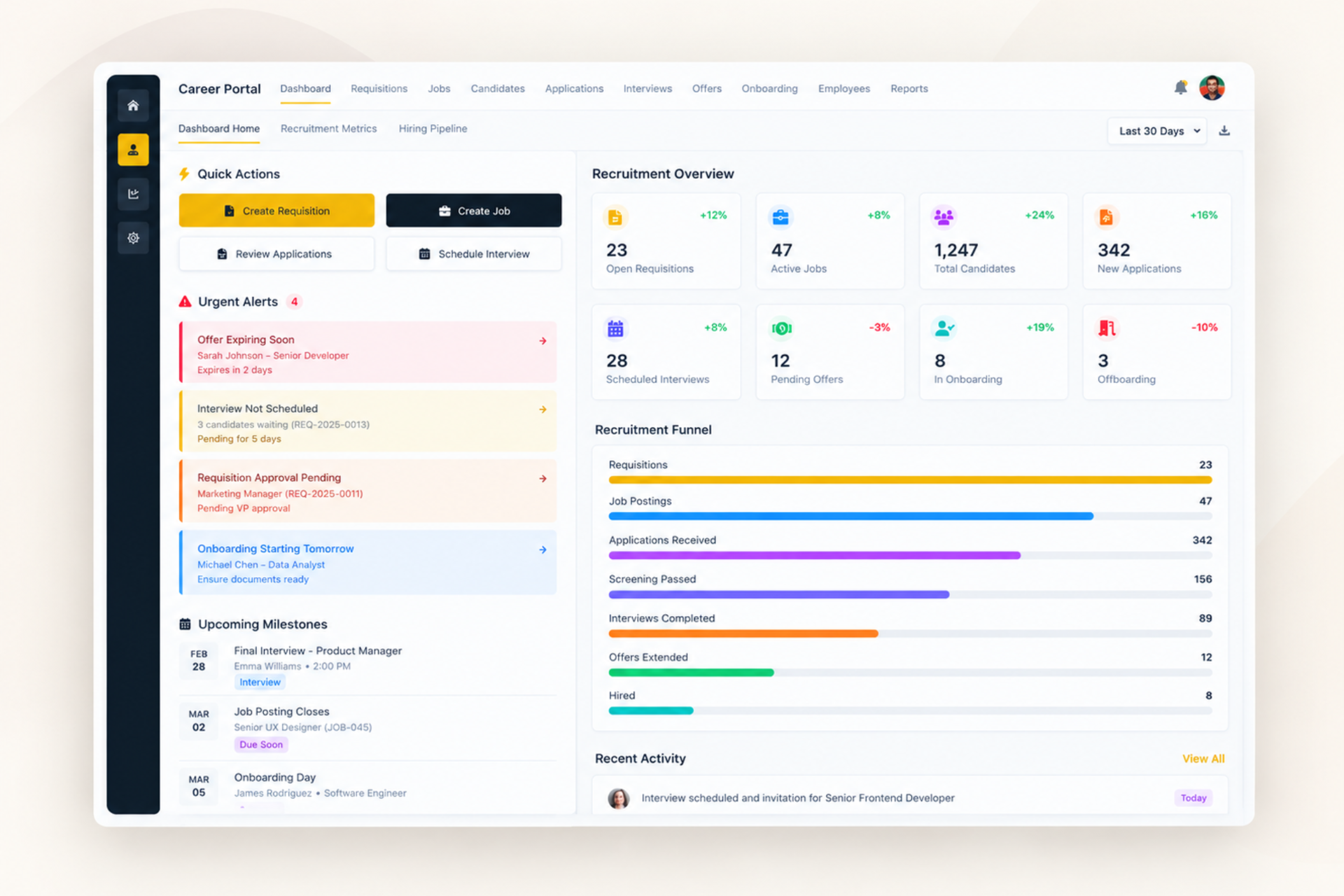Open View All recent activity link
The height and width of the screenshot is (896, 1344).
[x=1203, y=759]
